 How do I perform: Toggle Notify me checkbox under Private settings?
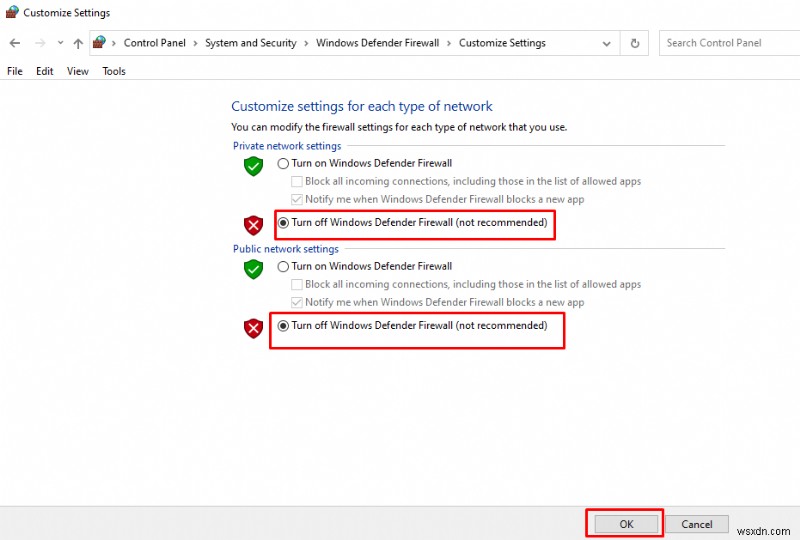296,200
